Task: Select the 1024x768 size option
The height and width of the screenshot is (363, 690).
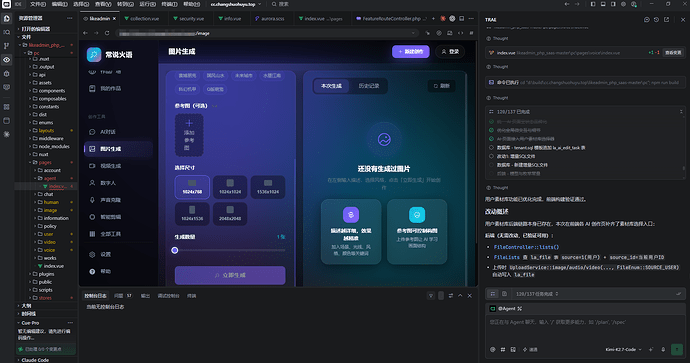Action: (x=192, y=187)
